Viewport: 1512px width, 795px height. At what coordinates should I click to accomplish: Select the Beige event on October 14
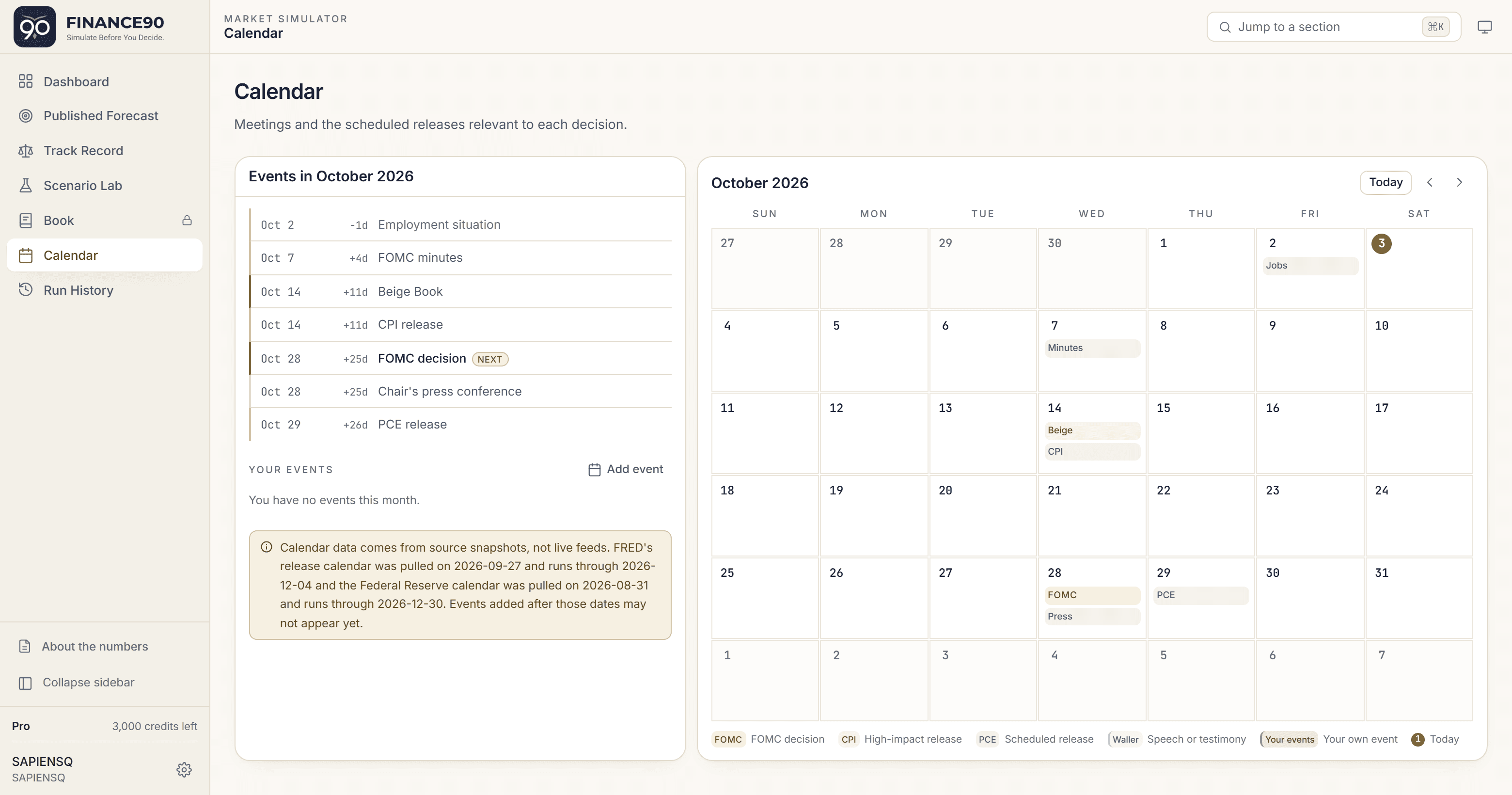[1092, 430]
